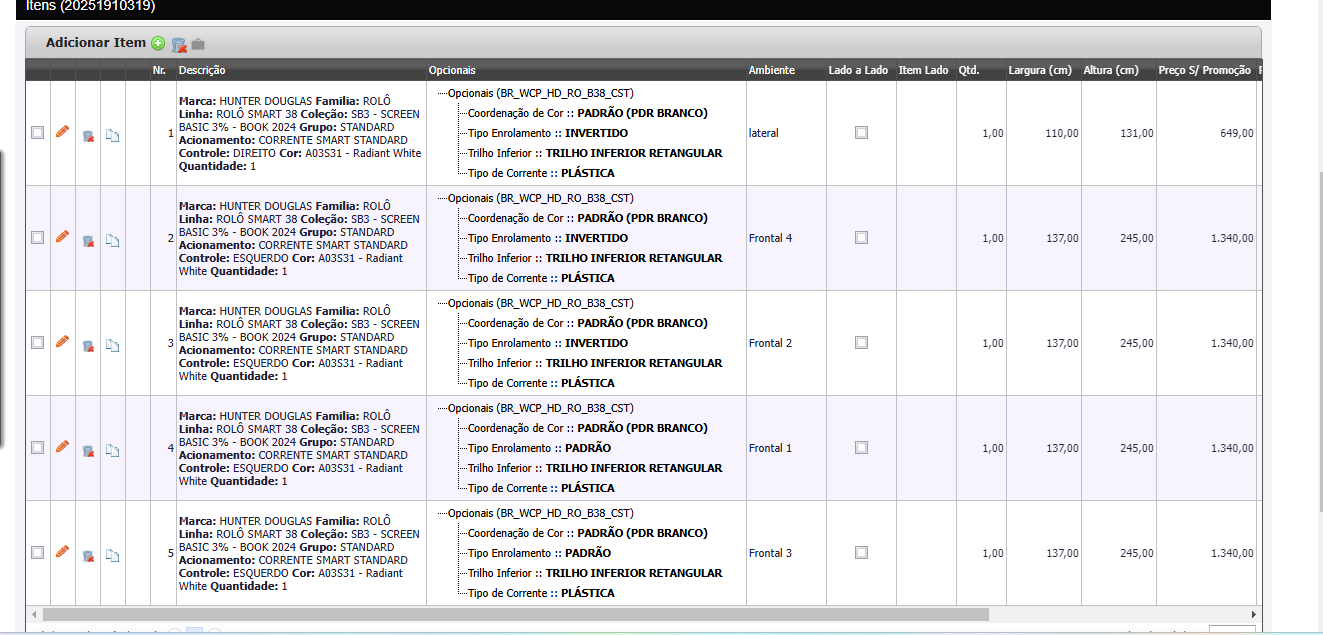This screenshot has width=1323, height=635.
Task: Delete item 2 Frontal 4 using its trash icon
Action: (x=88, y=241)
